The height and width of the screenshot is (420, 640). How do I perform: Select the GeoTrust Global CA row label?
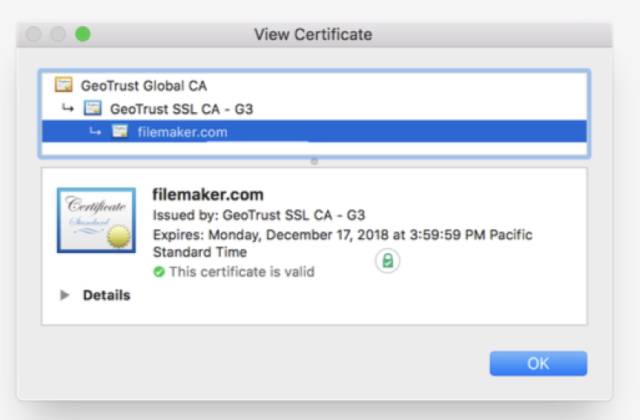144,86
